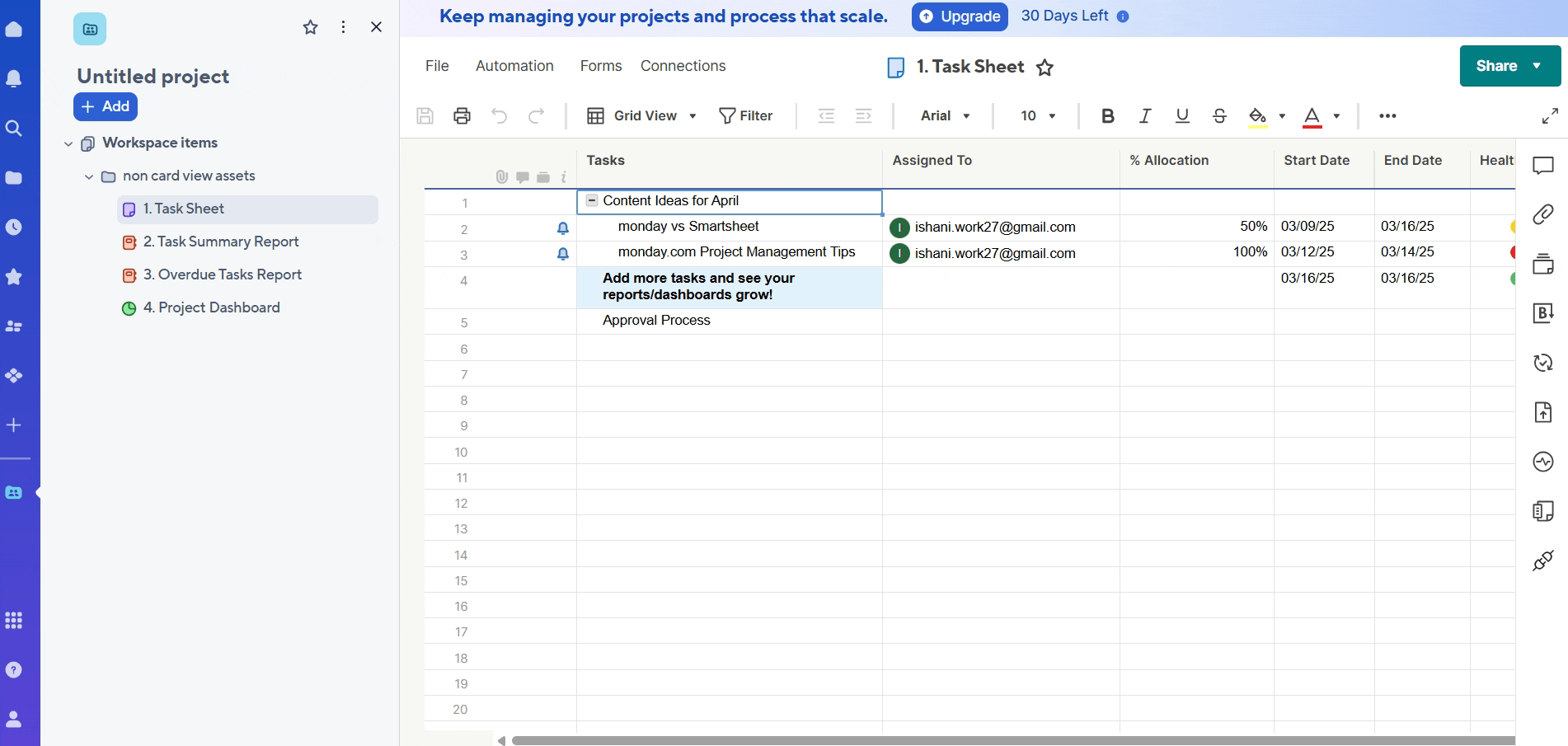1568x746 pixels.
Task: Toggle bold formatting in the toolbar
Action: 1107,116
